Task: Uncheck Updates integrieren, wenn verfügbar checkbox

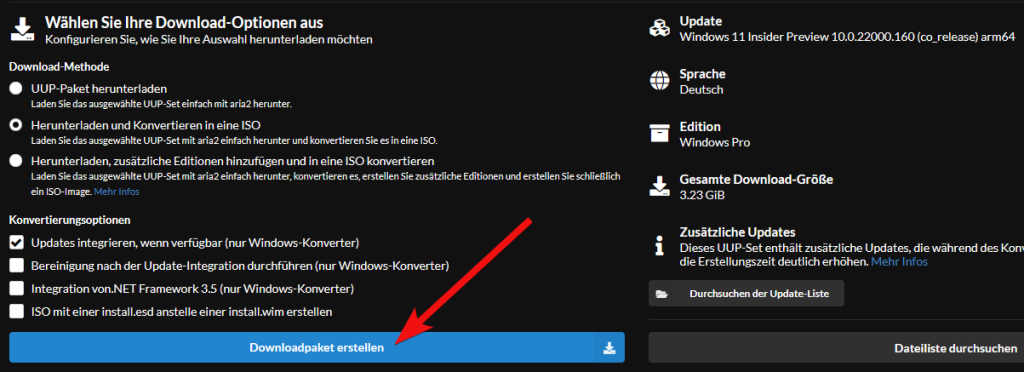Action: [16, 243]
